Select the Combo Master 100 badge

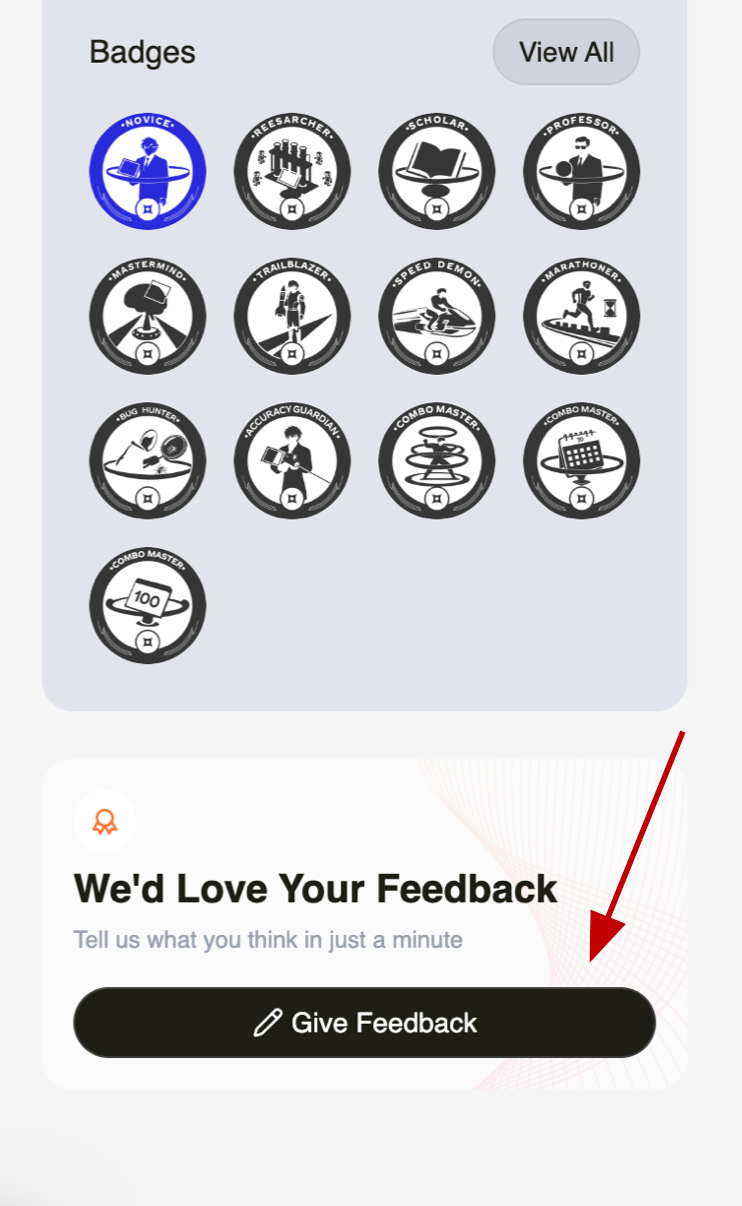[147, 606]
